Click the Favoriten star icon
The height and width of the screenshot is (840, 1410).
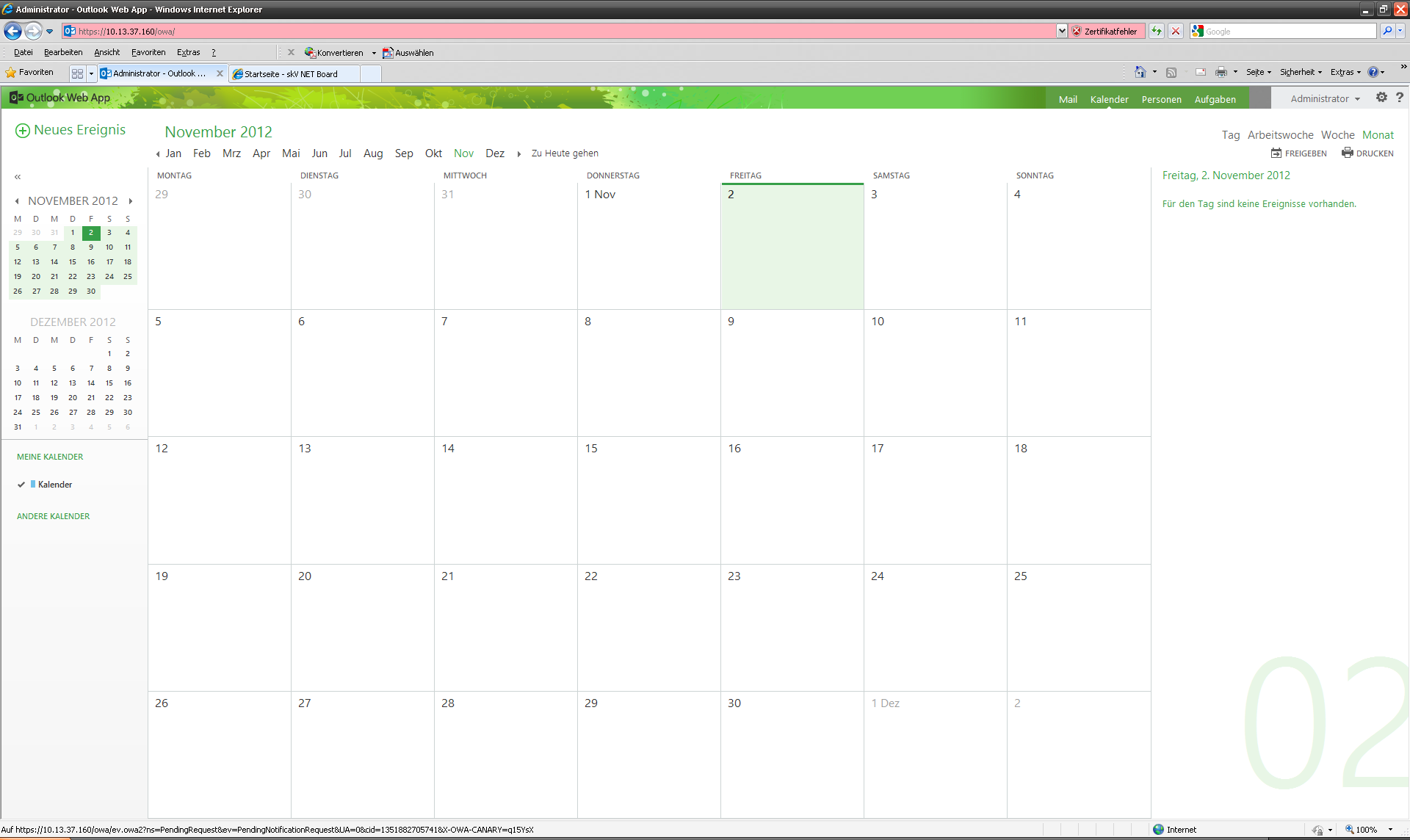tap(10, 73)
